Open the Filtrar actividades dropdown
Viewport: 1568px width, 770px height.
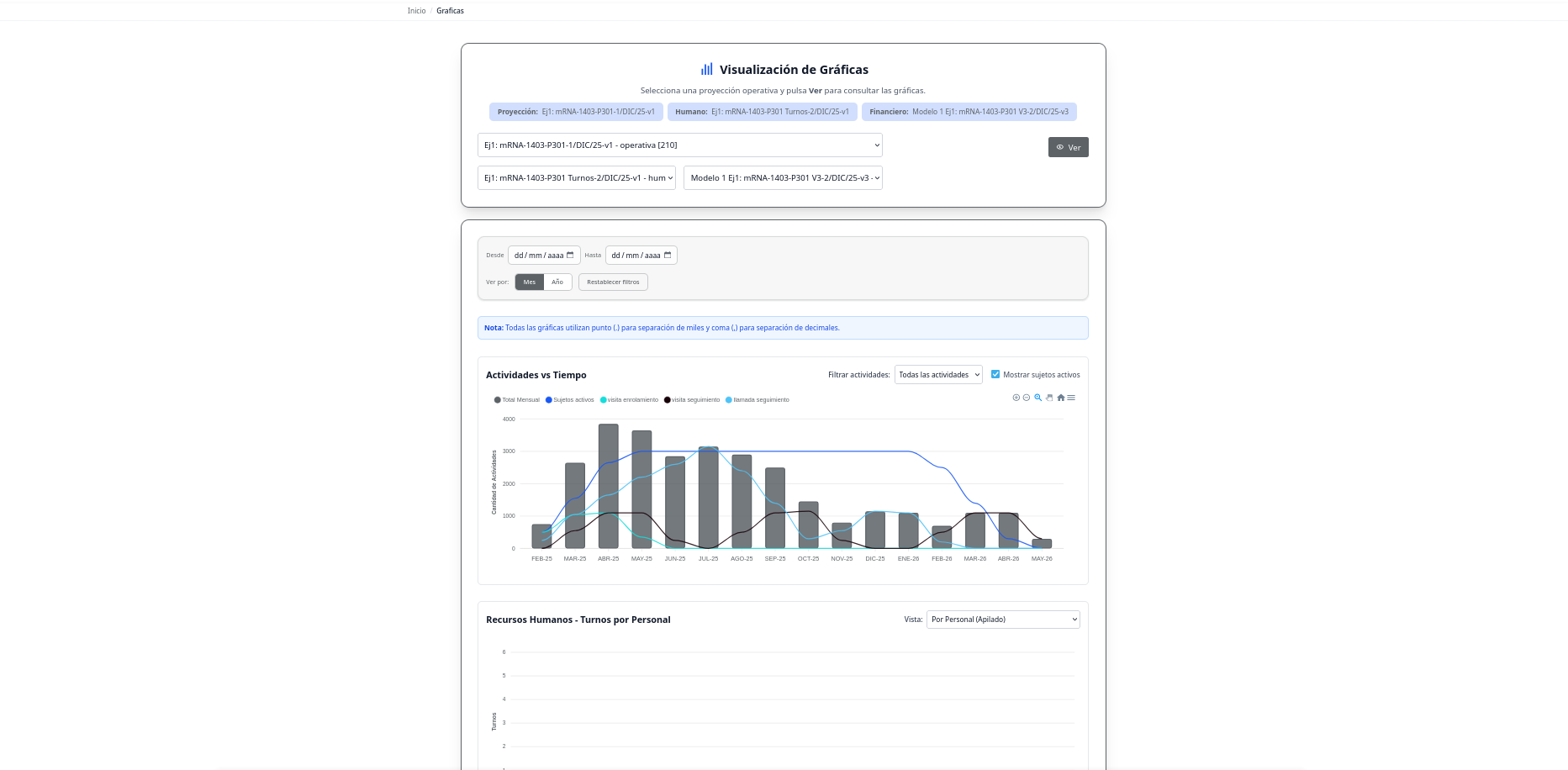tap(938, 374)
